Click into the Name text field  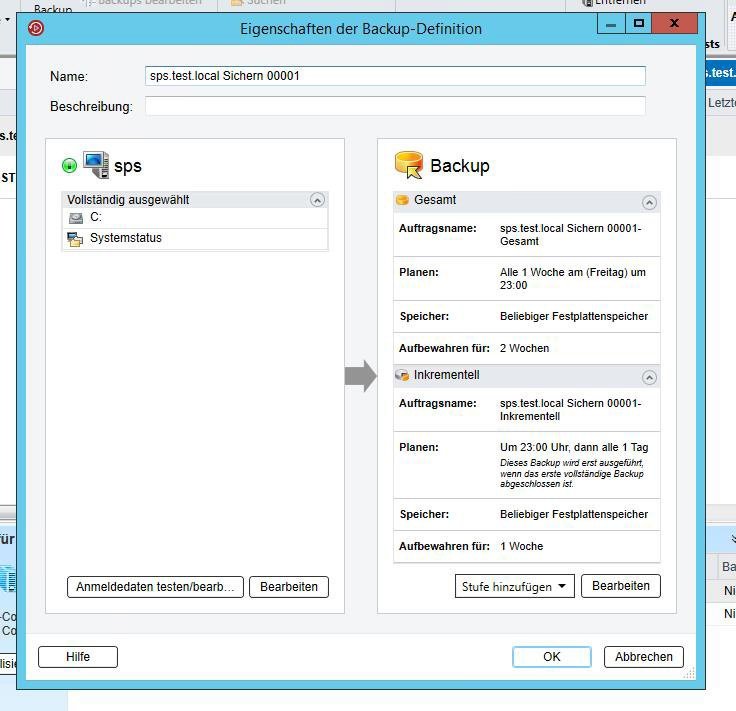pyautogui.click(x=395, y=76)
